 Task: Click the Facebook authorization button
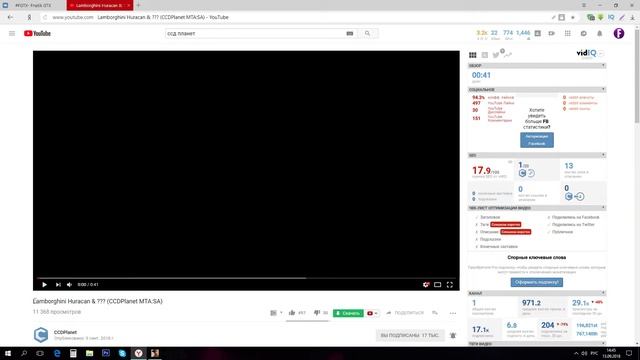(x=537, y=140)
